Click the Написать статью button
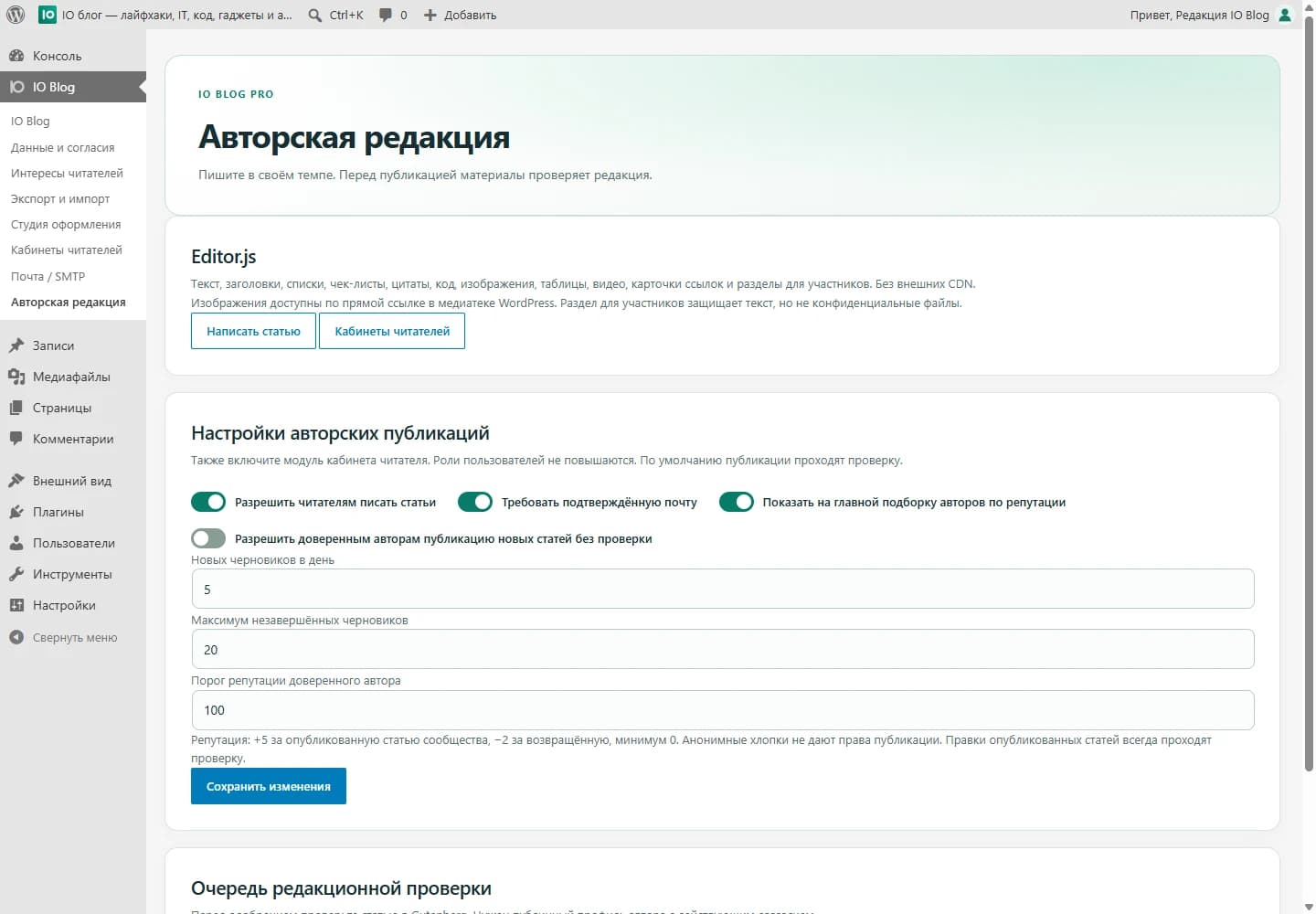This screenshot has width=1316, height=914. 253,331
